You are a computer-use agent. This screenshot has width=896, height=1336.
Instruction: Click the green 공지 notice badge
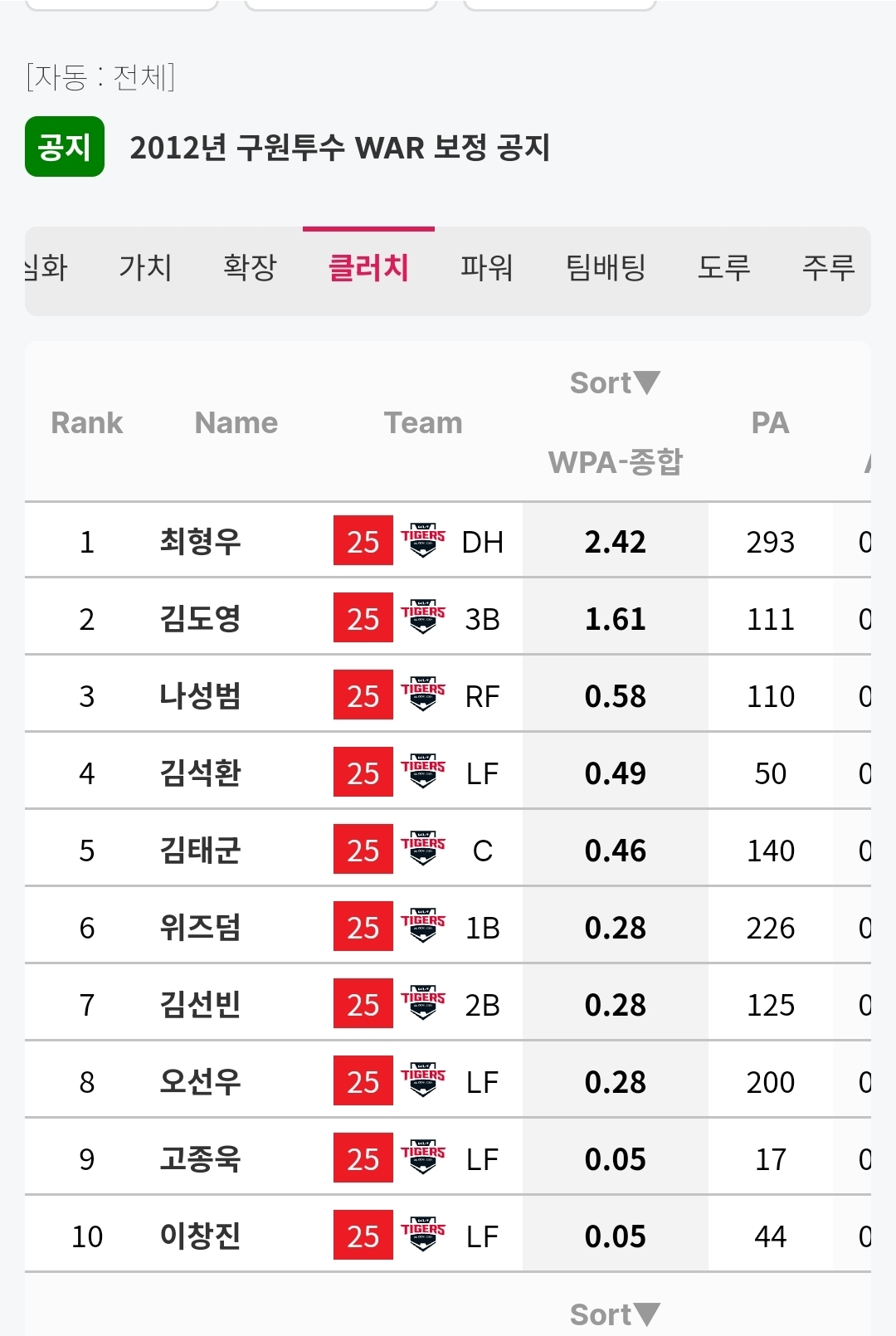65,147
